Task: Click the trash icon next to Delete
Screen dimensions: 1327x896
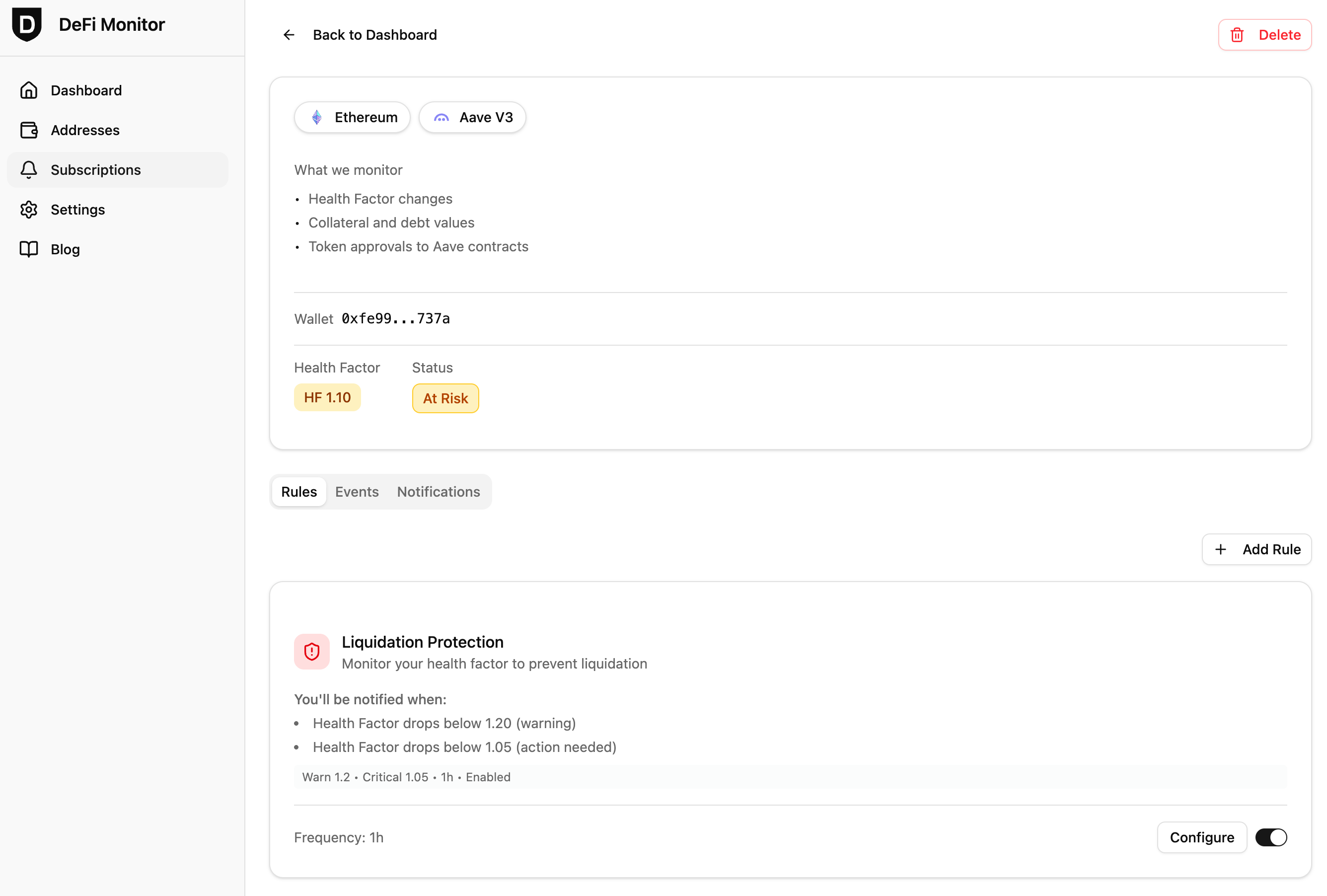Action: pos(1237,35)
